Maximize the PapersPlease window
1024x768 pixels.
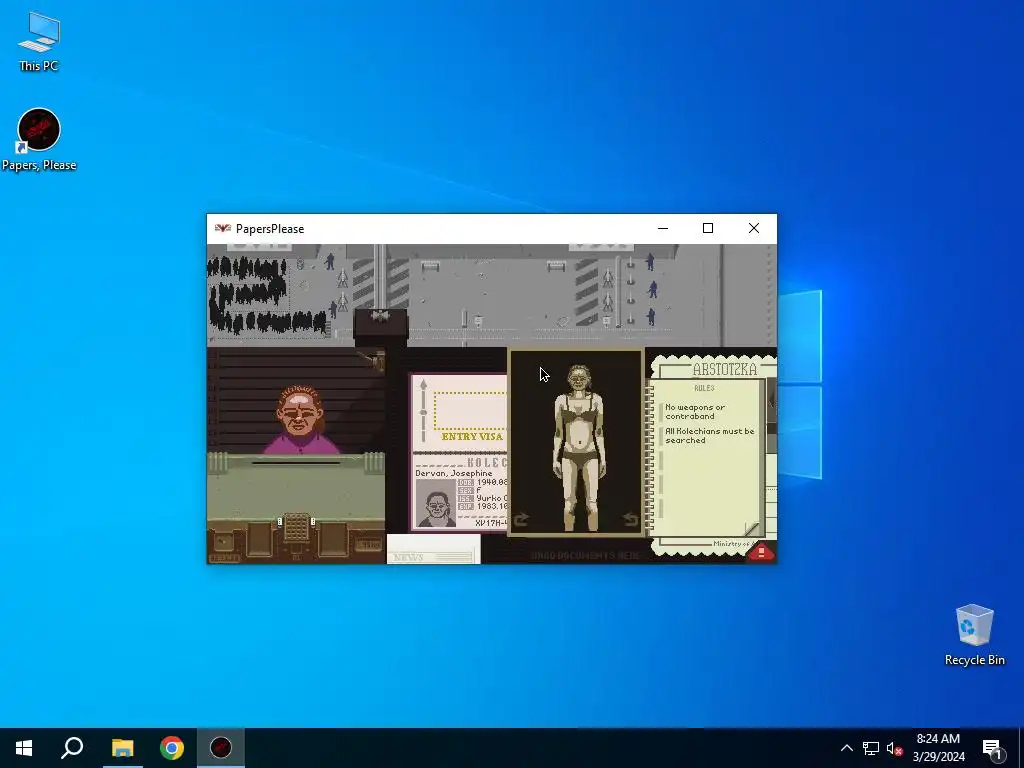[x=708, y=229]
